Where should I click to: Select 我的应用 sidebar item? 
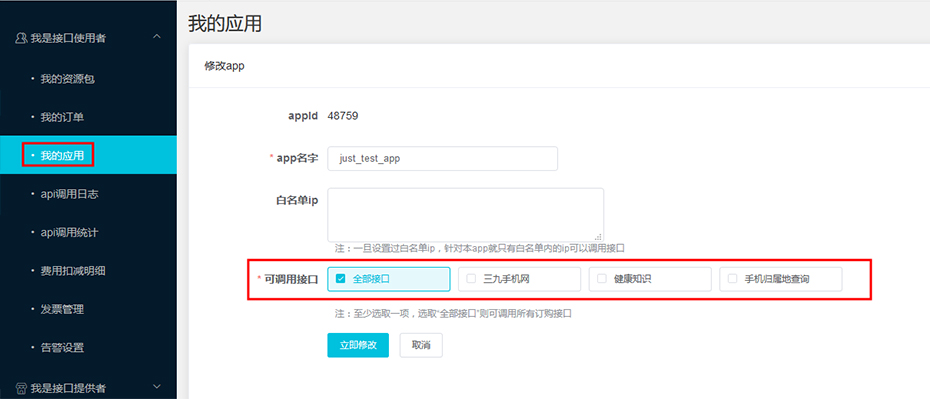click(88, 155)
